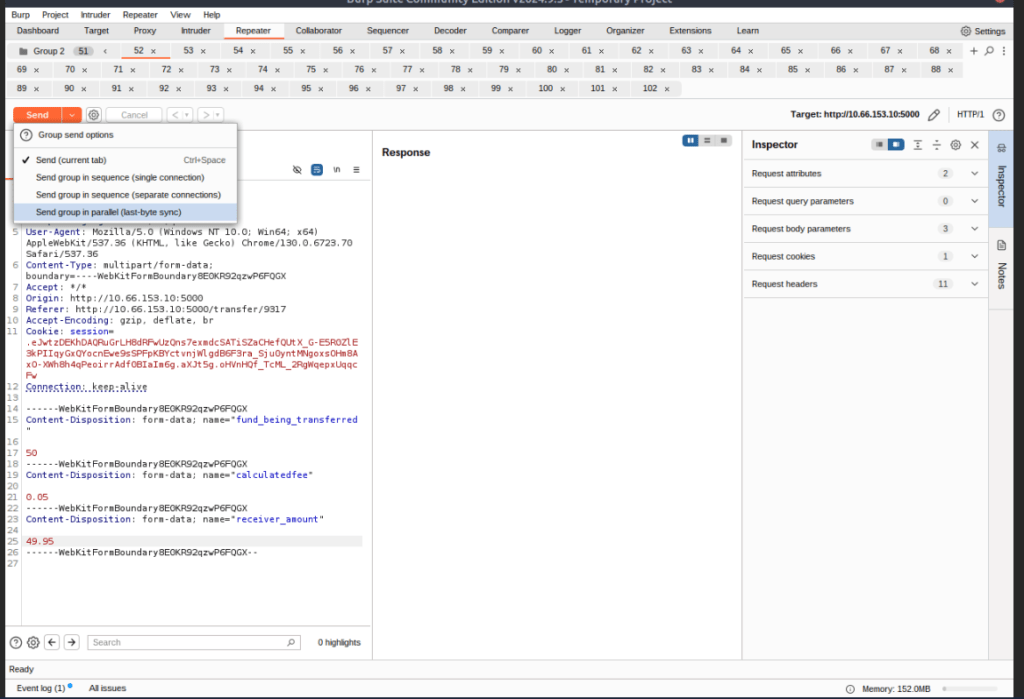Collapse all Inspector sections icon
Screen dimensions: 1024x699
[936, 144]
